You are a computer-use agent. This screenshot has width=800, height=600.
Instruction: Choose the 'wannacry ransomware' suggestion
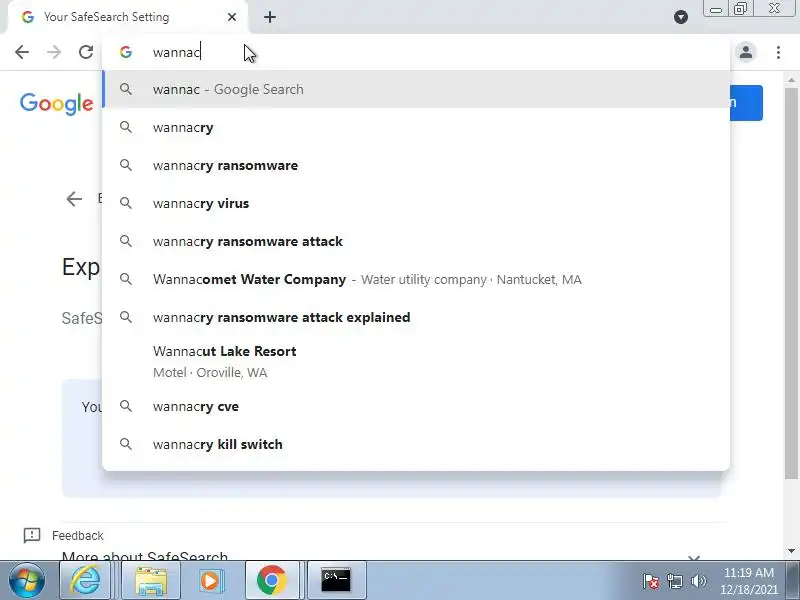[416, 165]
